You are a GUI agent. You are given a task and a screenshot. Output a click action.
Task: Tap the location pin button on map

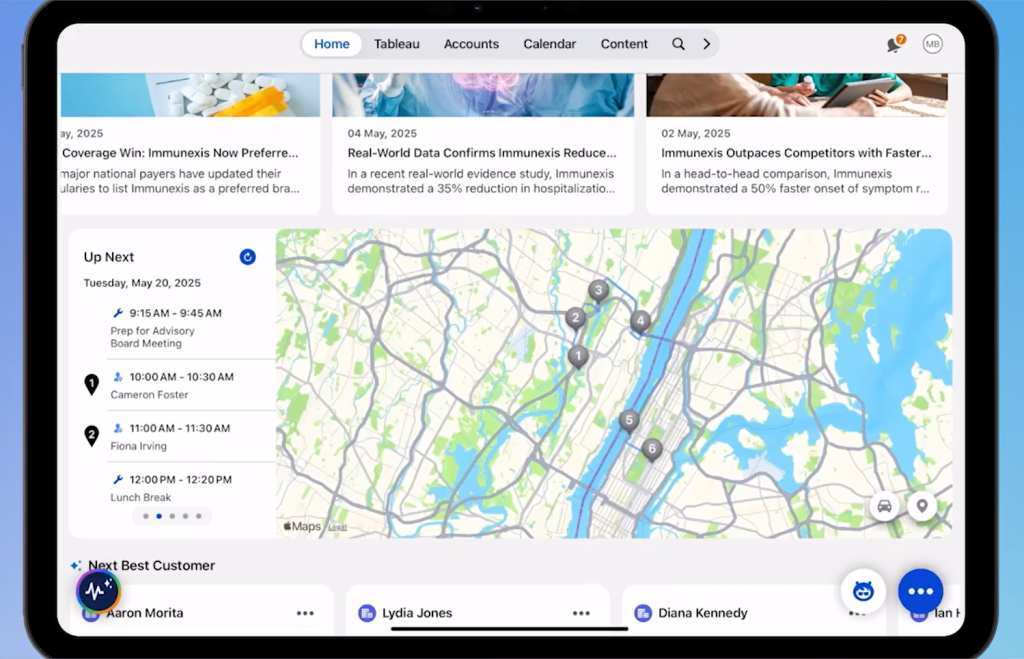pos(922,506)
